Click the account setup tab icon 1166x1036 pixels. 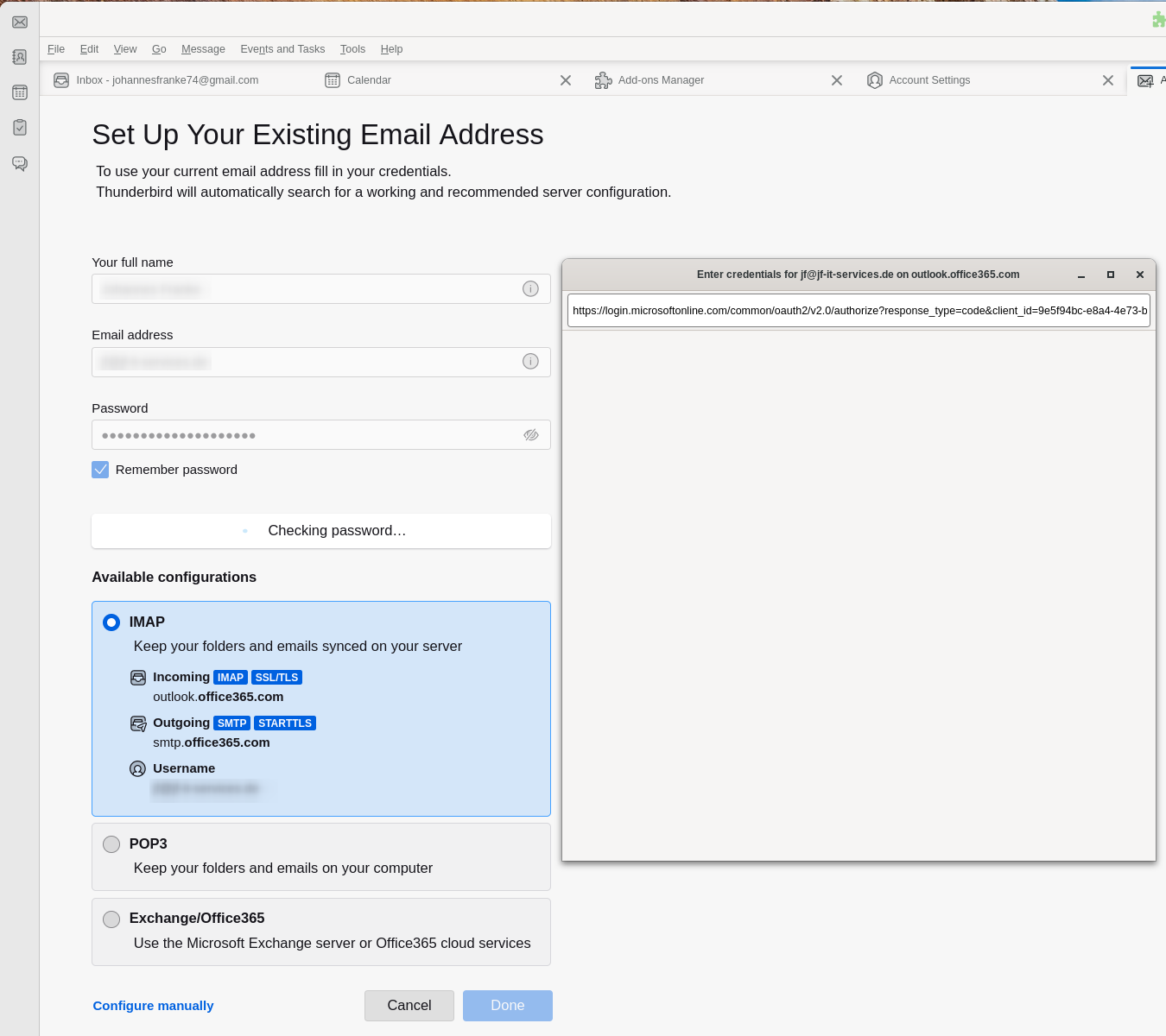point(1145,80)
